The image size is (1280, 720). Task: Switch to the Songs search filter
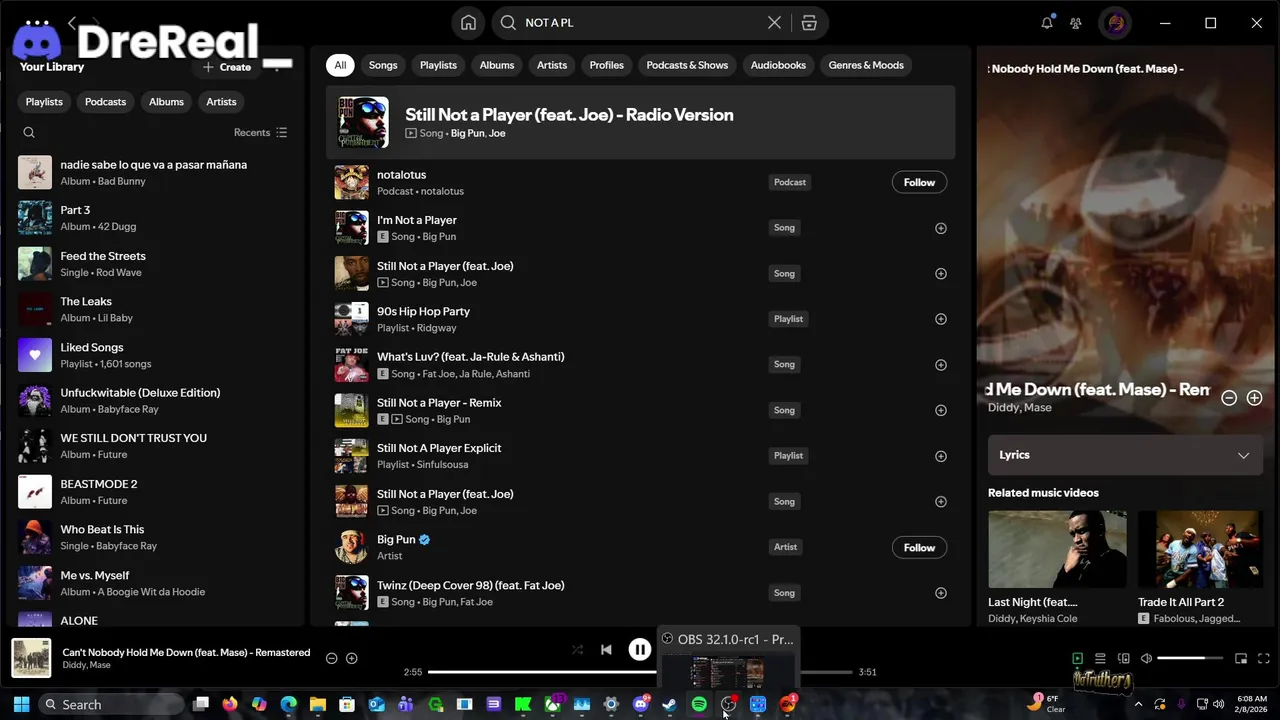383,65
